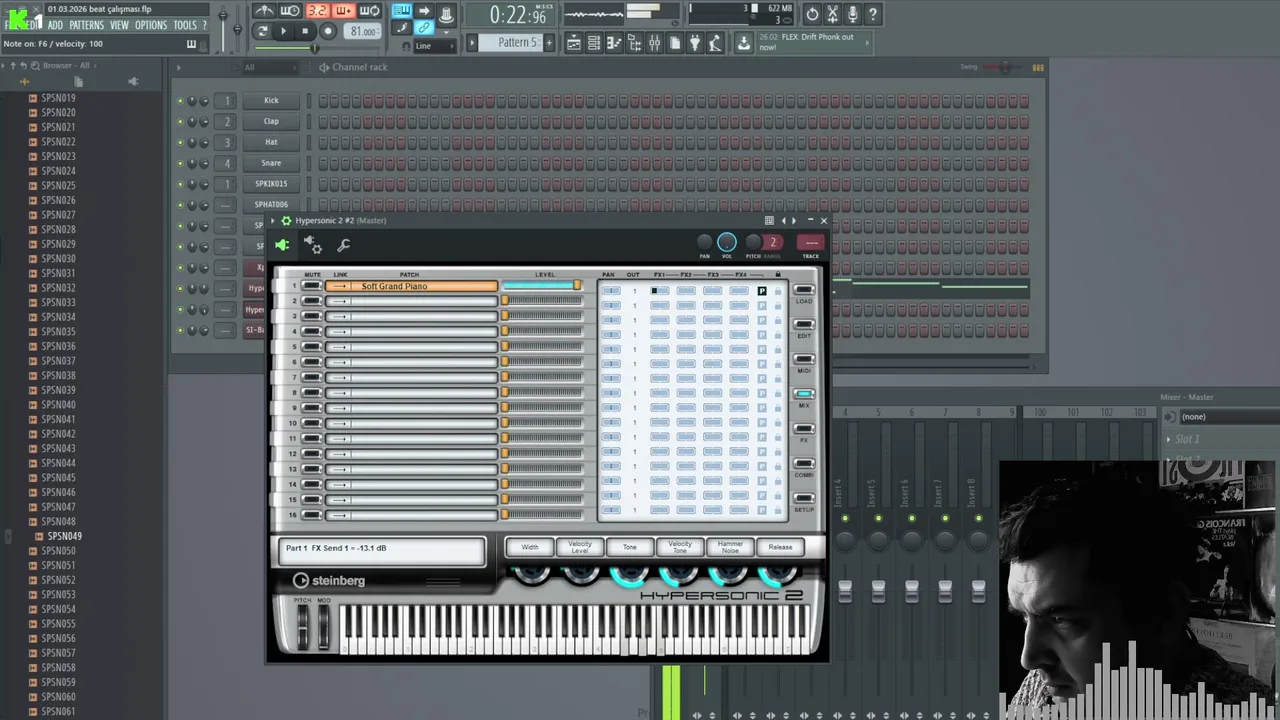This screenshot has width=1280, height=720.
Task: Click the wrench icon in Hypersonic wrapper
Action: point(344,245)
